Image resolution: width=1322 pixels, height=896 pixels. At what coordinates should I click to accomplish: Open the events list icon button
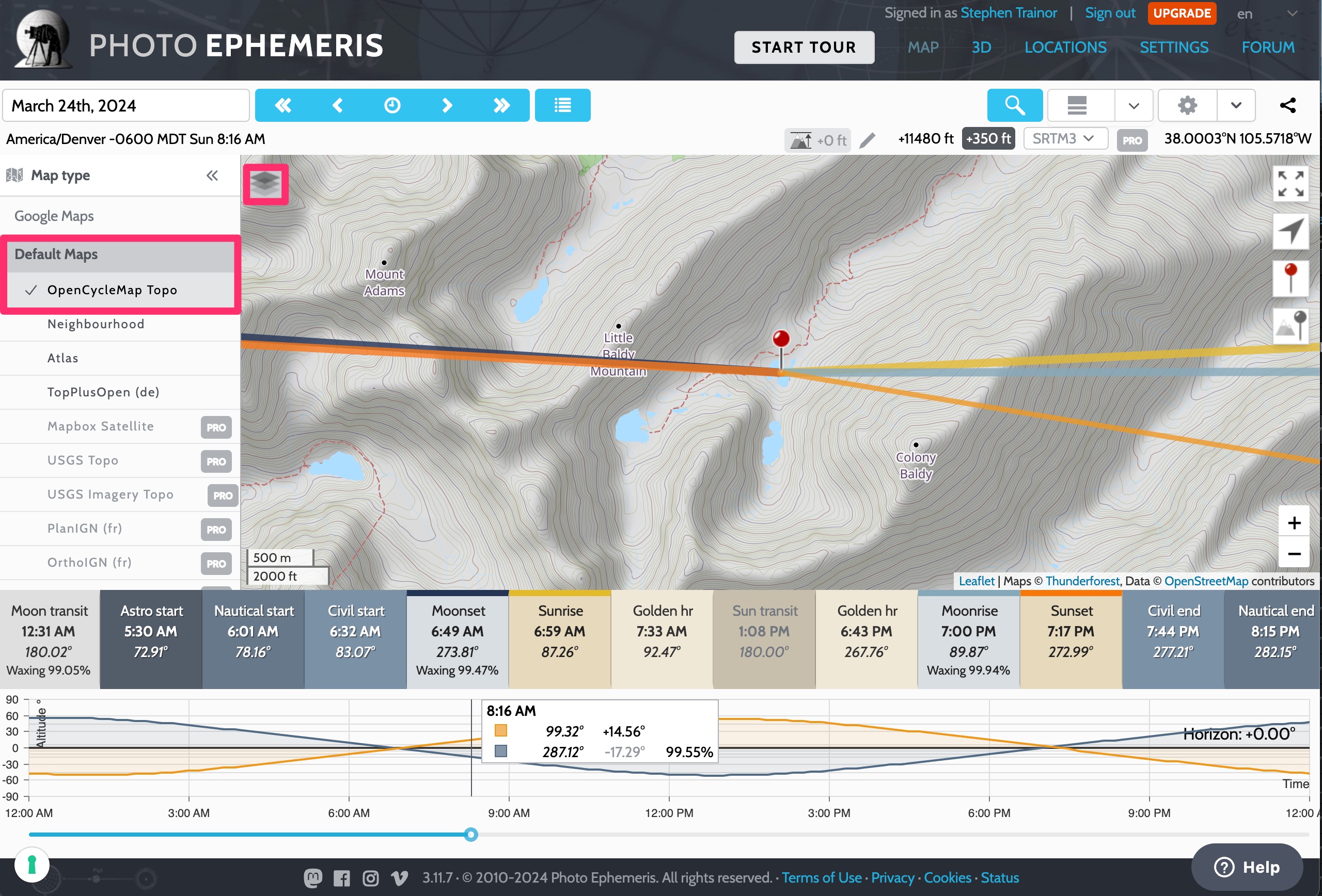(x=562, y=105)
